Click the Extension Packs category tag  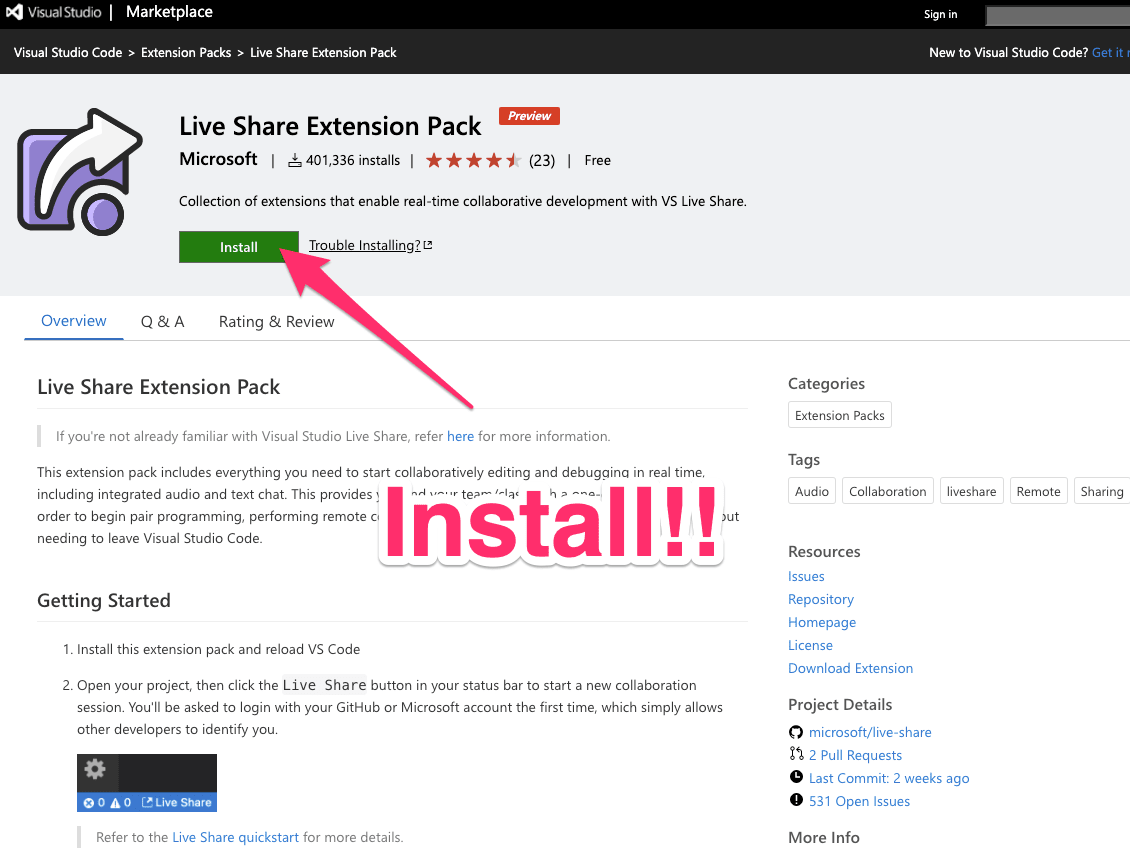pyautogui.click(x=840, y=415)
